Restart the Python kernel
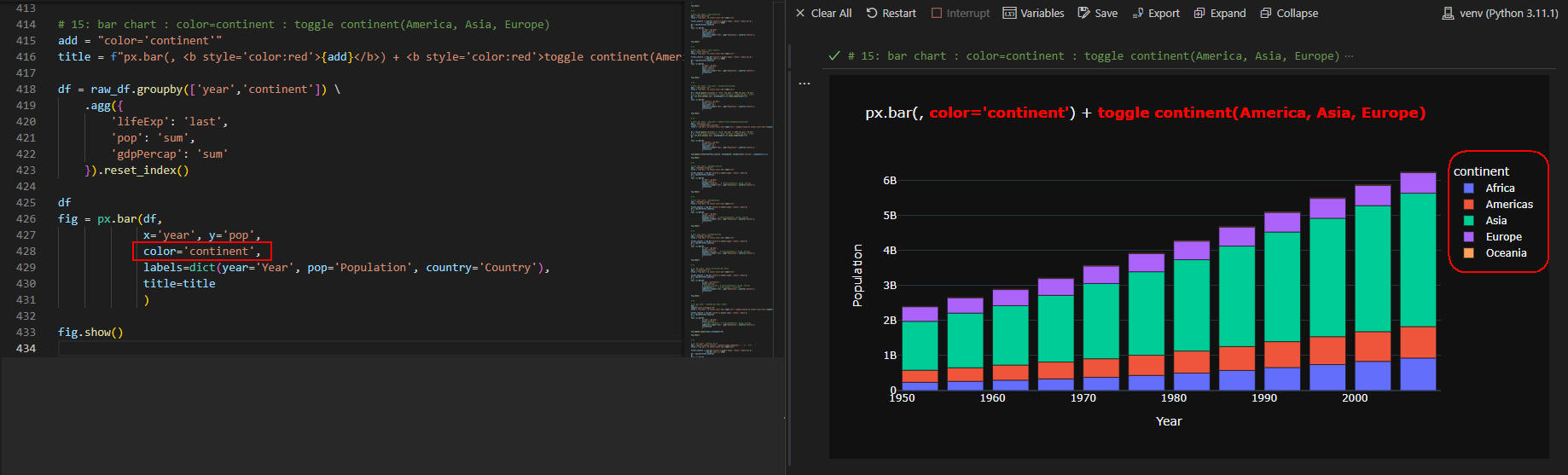 click(x=891, y=13)
